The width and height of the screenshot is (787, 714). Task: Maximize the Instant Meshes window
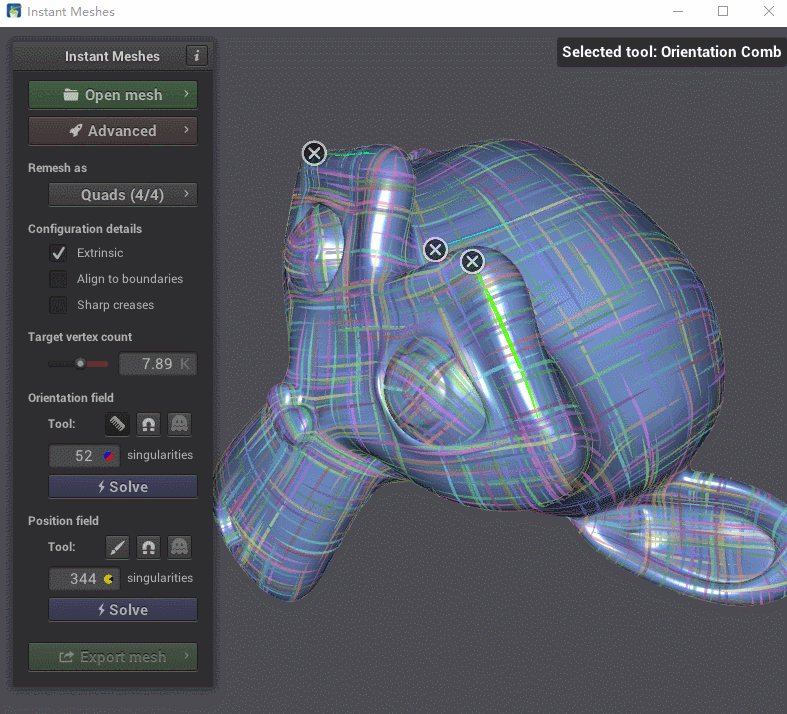[x=723, y=11]
